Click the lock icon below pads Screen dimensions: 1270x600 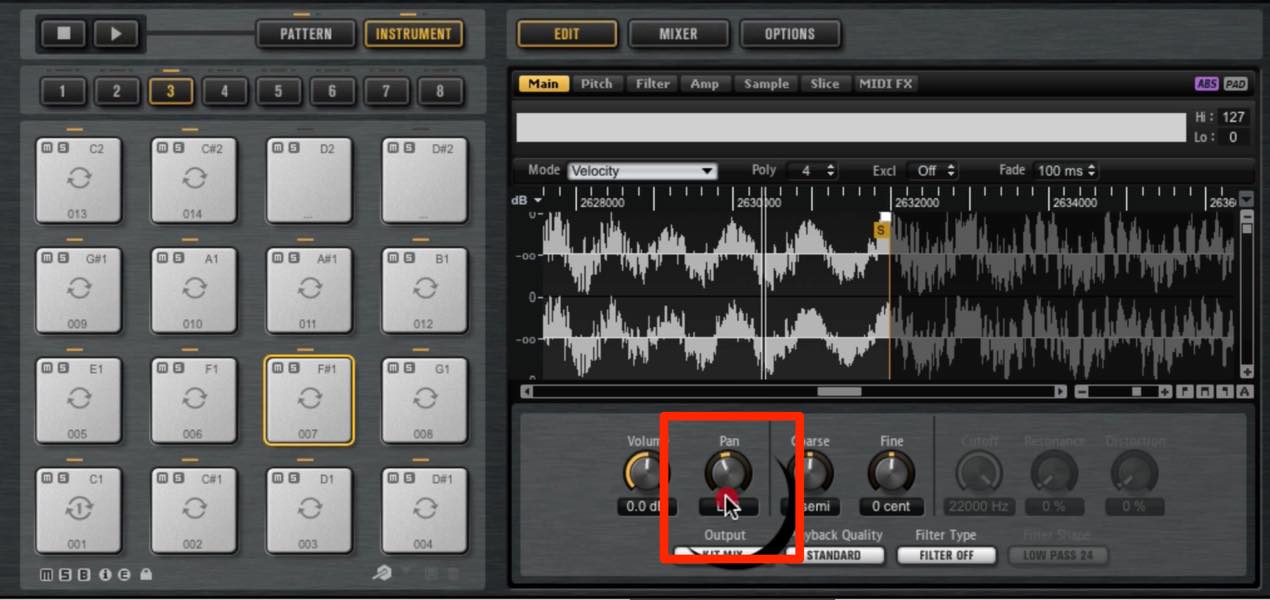click(x=146, y=575)
